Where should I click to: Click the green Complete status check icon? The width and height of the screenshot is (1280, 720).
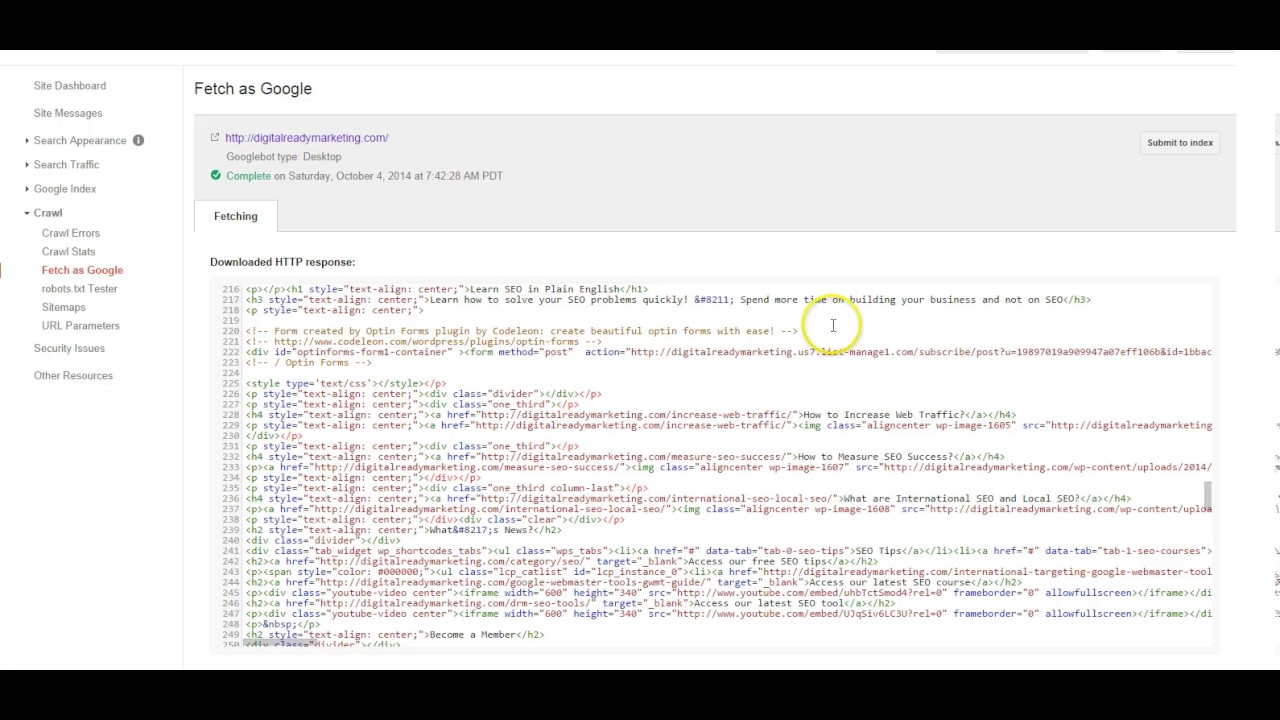coord(215,175)
